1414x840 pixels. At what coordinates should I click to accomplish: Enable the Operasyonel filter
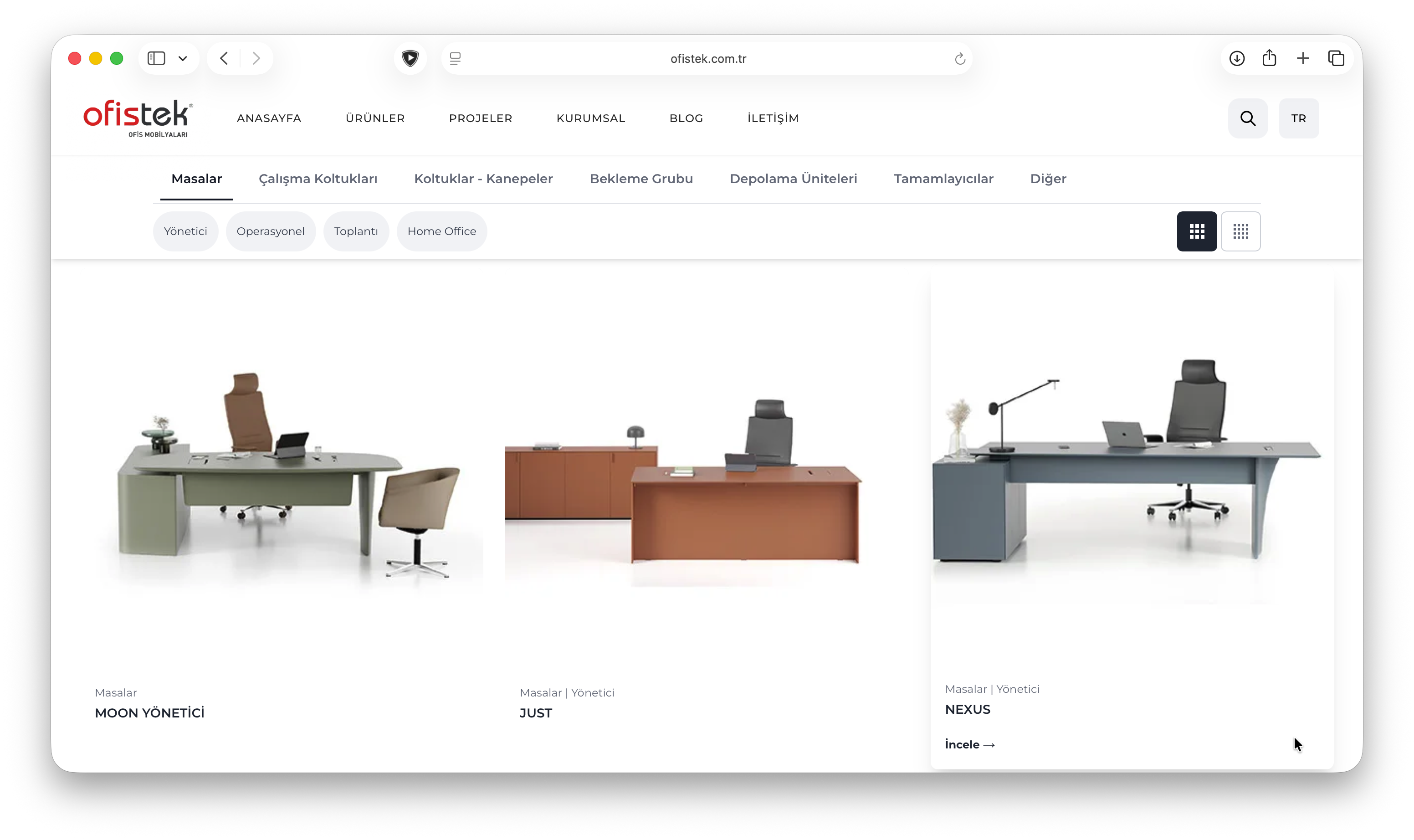[271, 231]
